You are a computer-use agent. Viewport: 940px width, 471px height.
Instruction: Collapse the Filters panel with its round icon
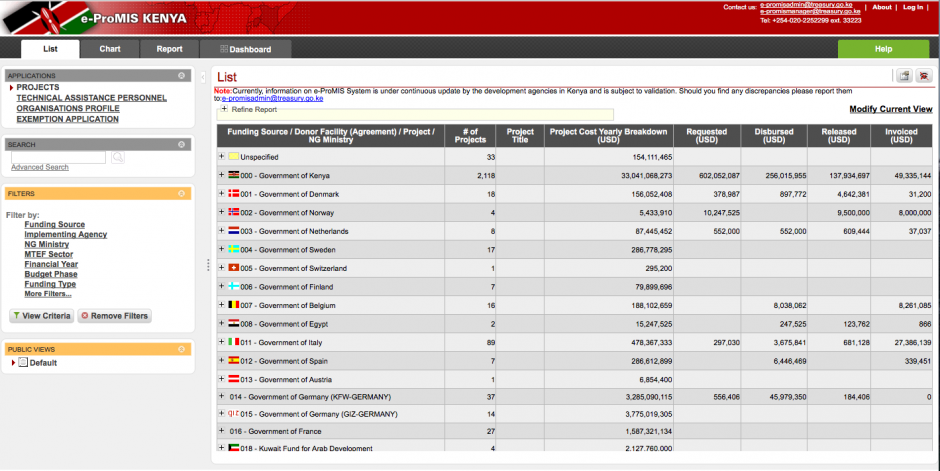point(182,194)
